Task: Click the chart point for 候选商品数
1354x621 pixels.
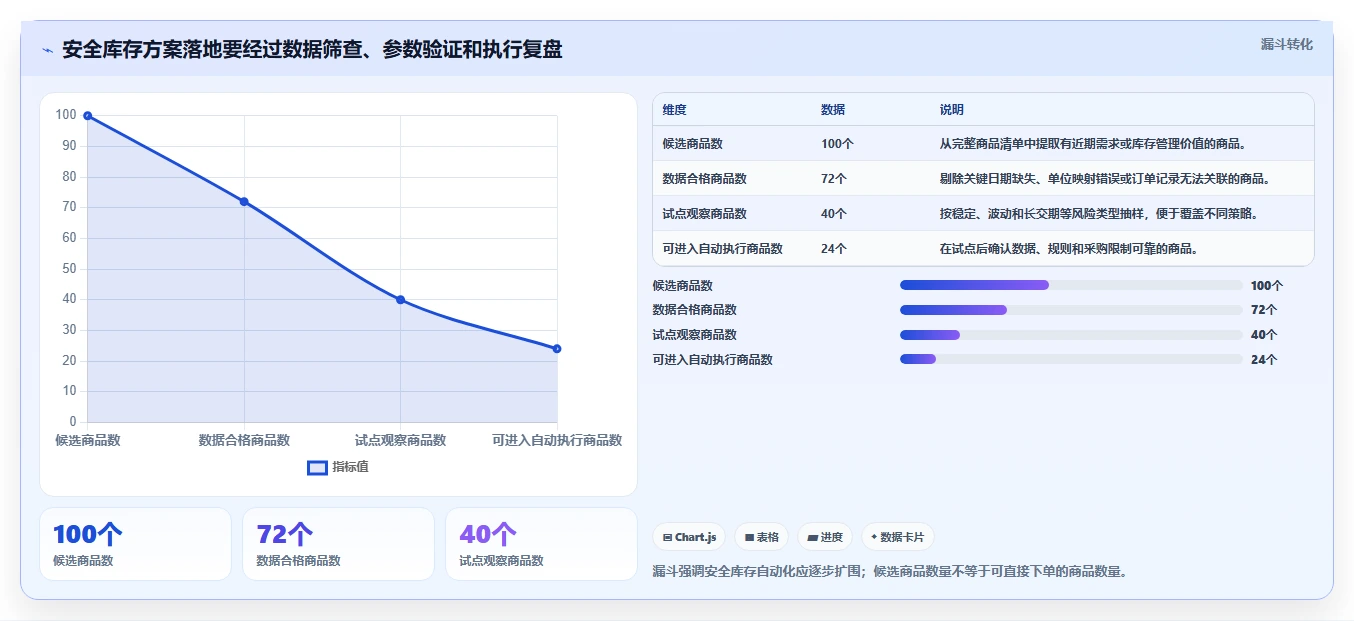Action: (88, 116)
